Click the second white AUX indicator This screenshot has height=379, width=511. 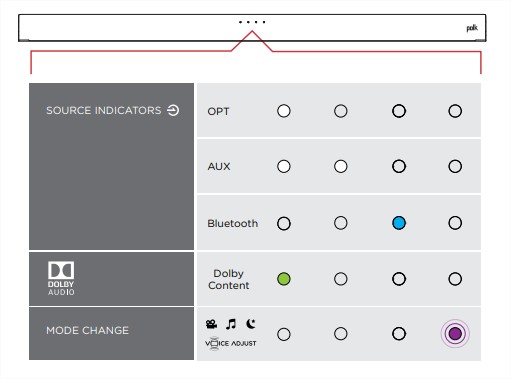340,166
